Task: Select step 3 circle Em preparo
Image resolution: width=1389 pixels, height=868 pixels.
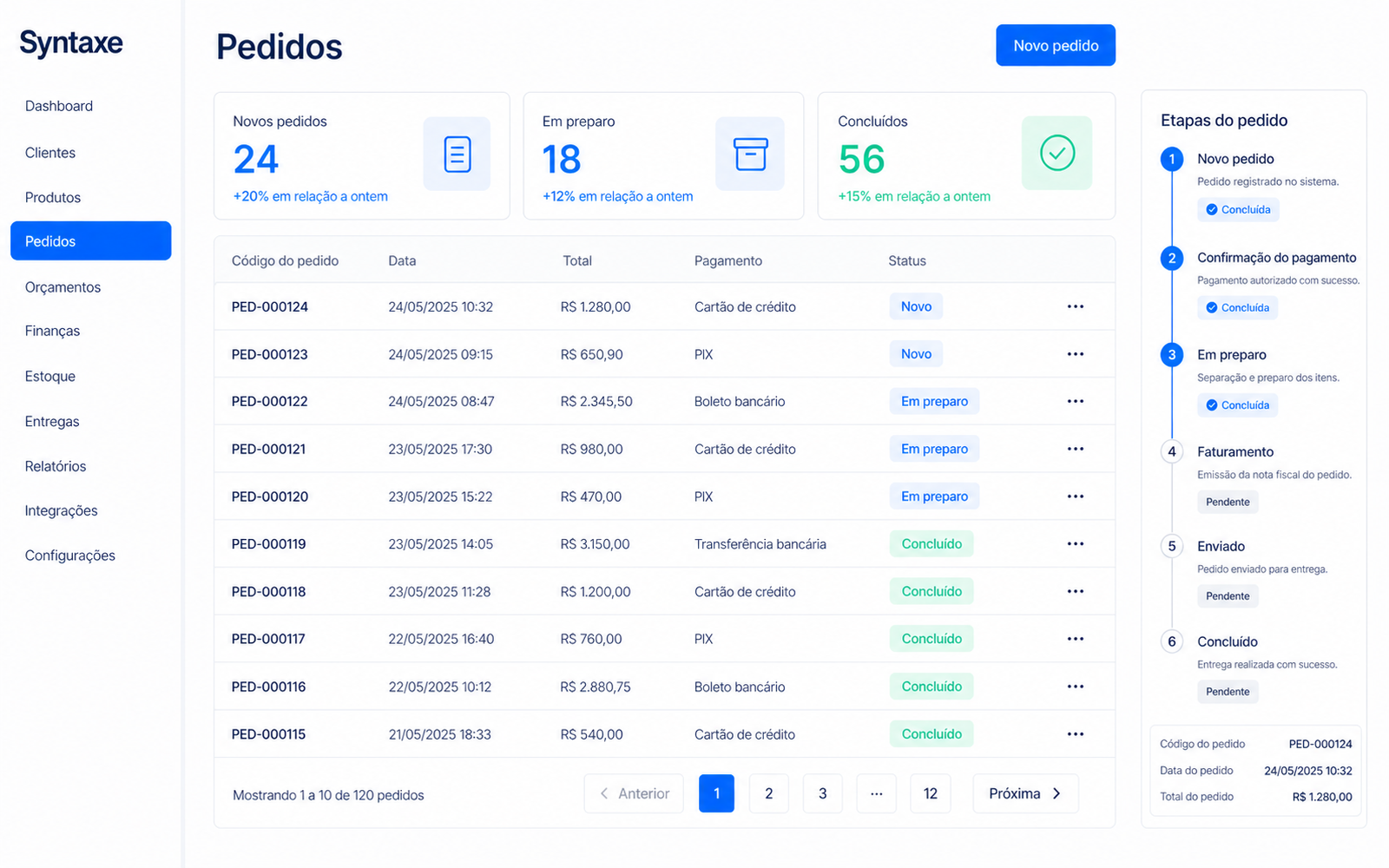Action: coord(1172,354)
